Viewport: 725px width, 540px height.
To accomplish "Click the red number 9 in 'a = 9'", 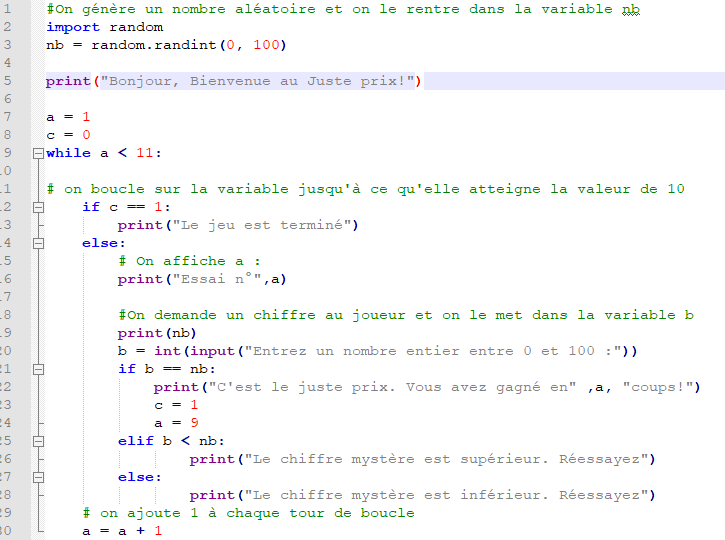I will (x=193, y=423).
